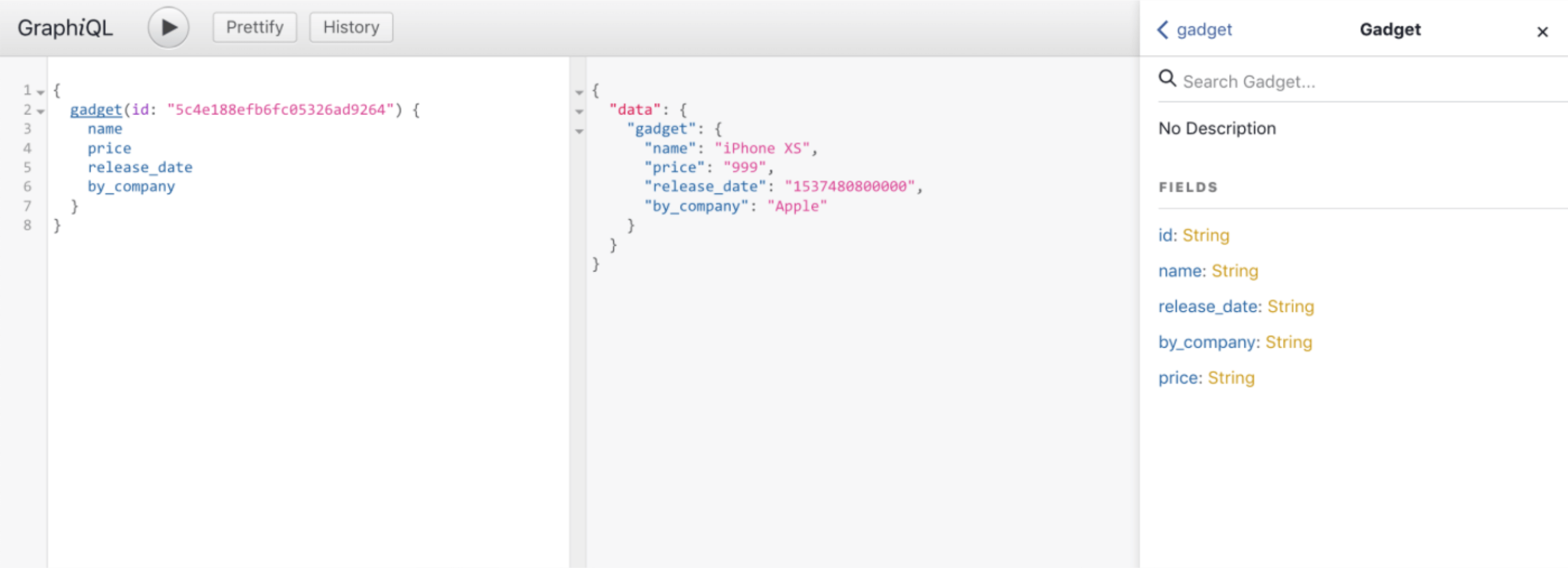Click the FIELDS section heading
The height and width of the screenshot is (568, 1568).
1188,188
